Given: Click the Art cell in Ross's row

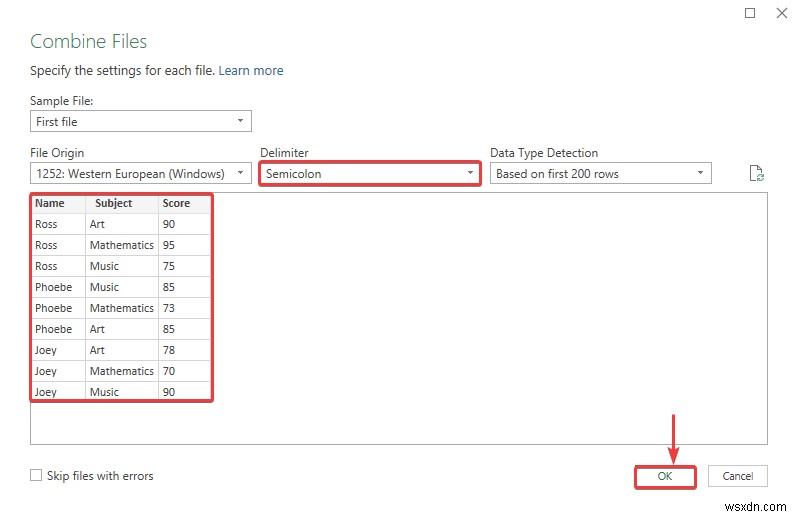Looking at the screenshot, I should pyautogui.click(x=122, y=224).
